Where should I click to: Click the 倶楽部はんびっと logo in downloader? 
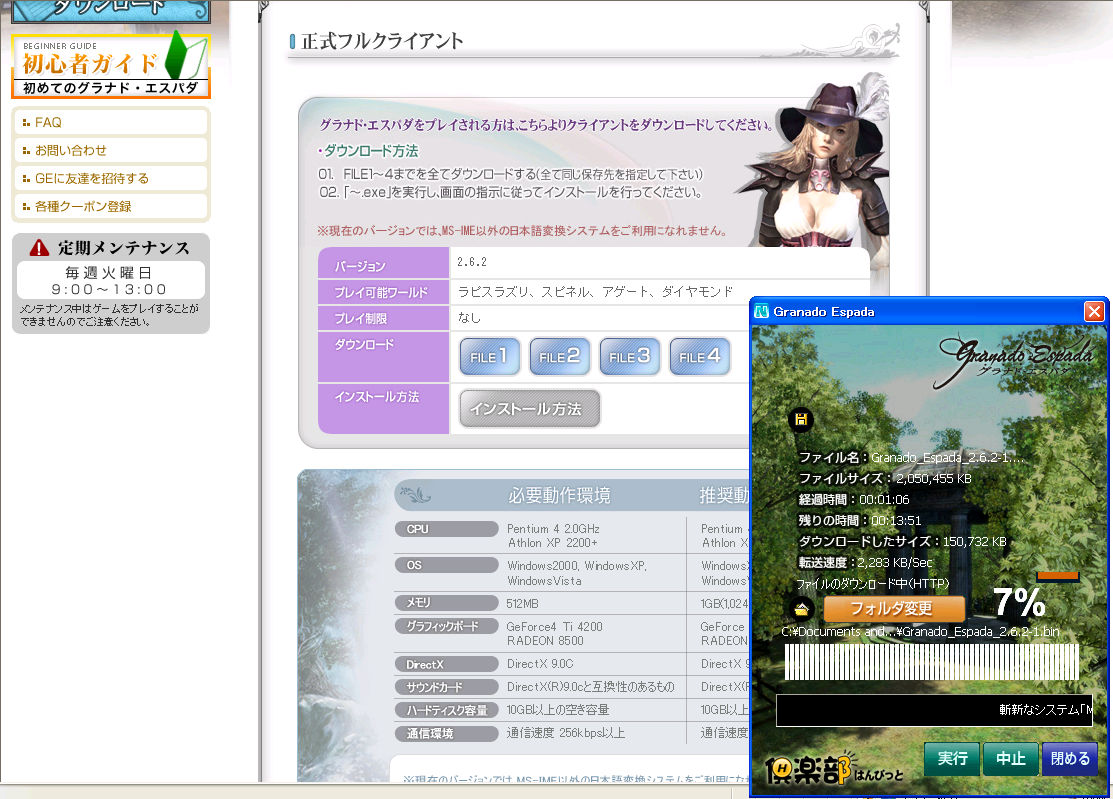(x=835, y=769)
